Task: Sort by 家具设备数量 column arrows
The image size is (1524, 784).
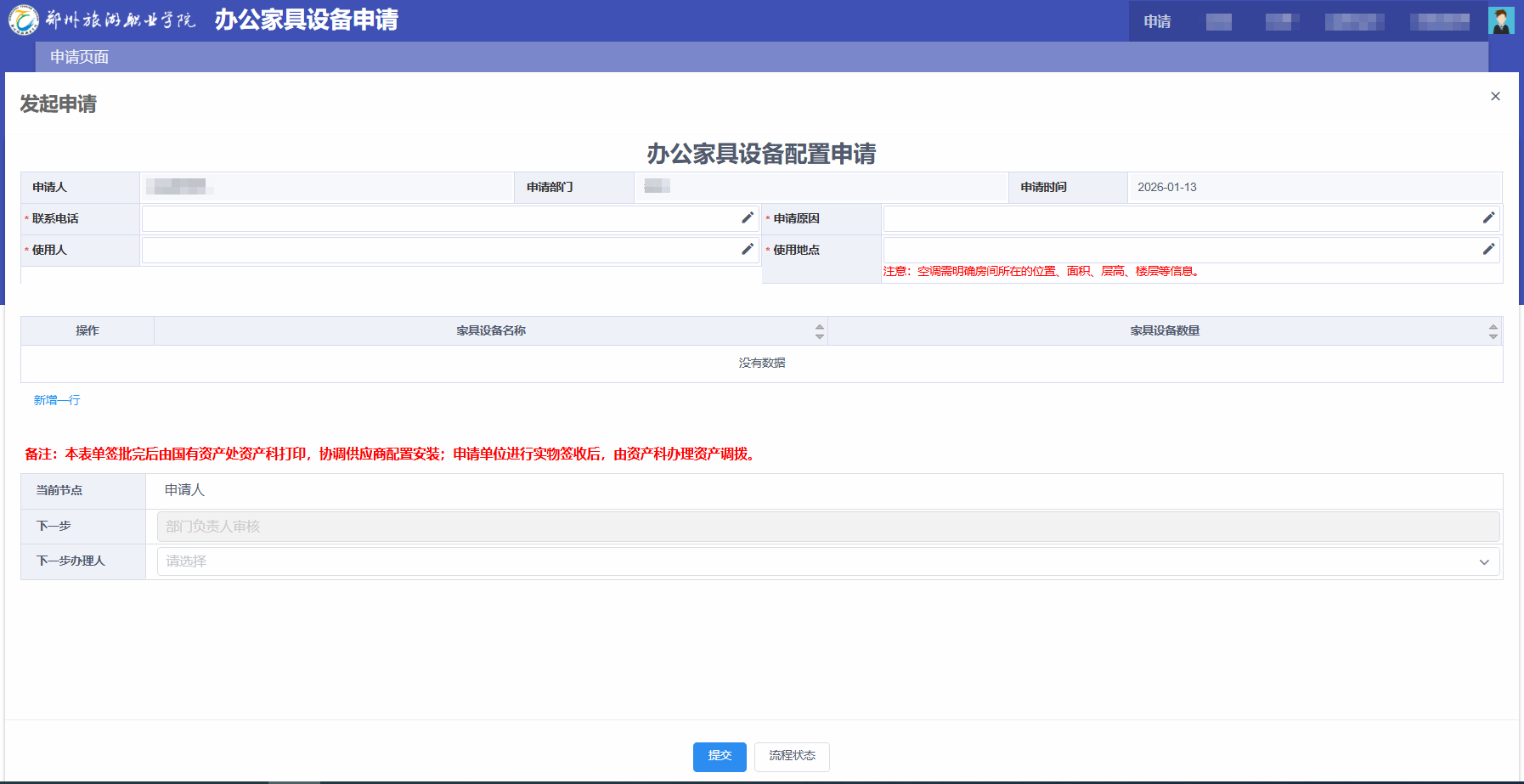Action: tap(1493, 331)
